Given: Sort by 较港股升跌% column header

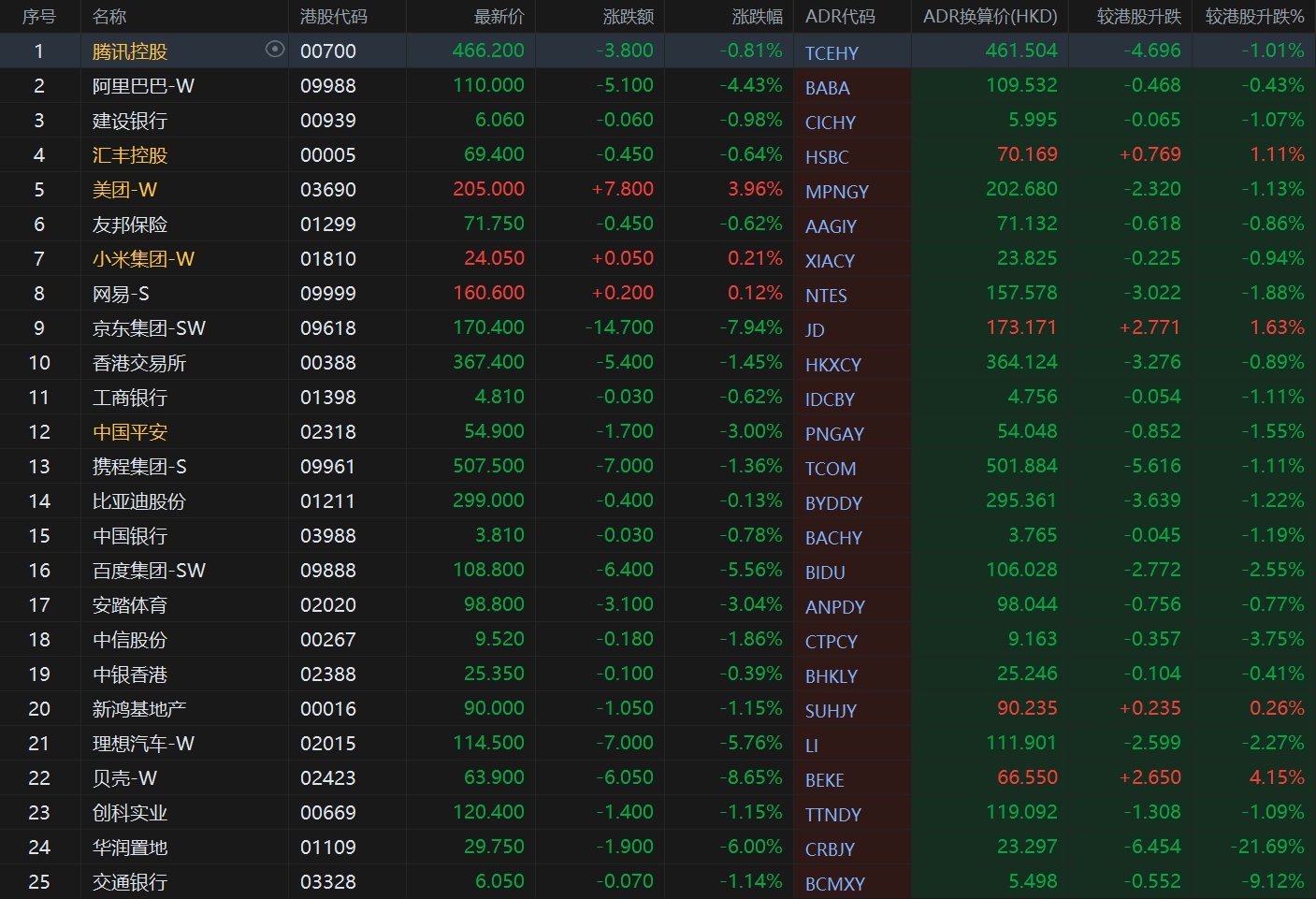Looking at the screenshot, I should 1254,17.
